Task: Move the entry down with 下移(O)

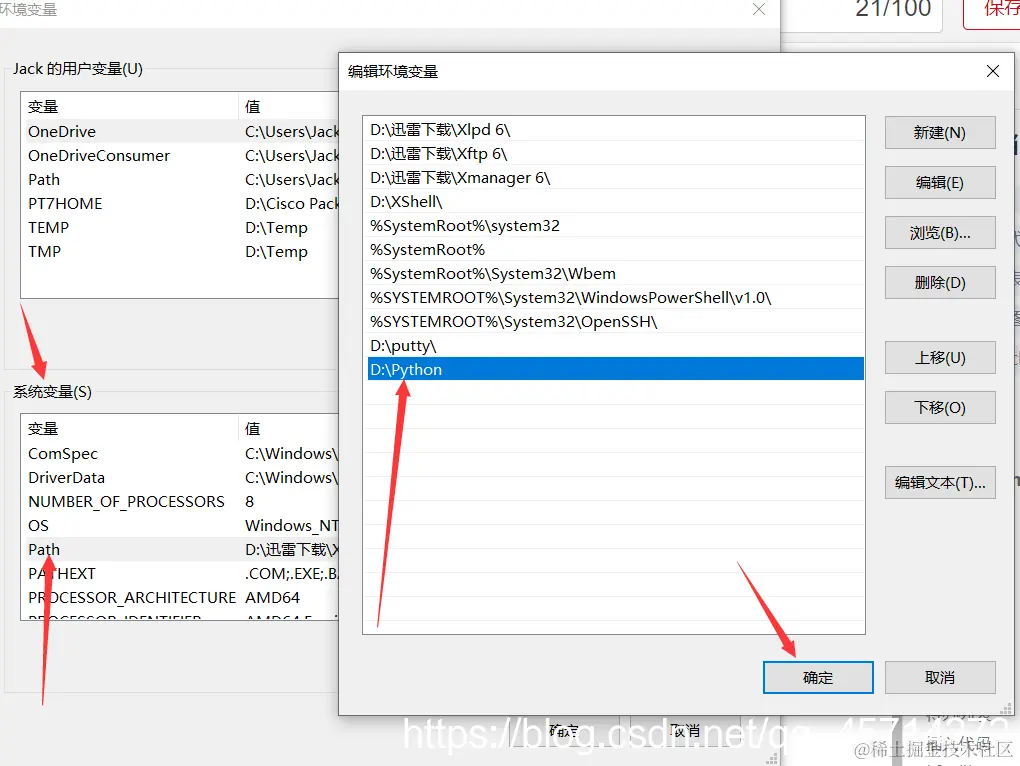Action: pyautogui.click(x=939, y=408)
